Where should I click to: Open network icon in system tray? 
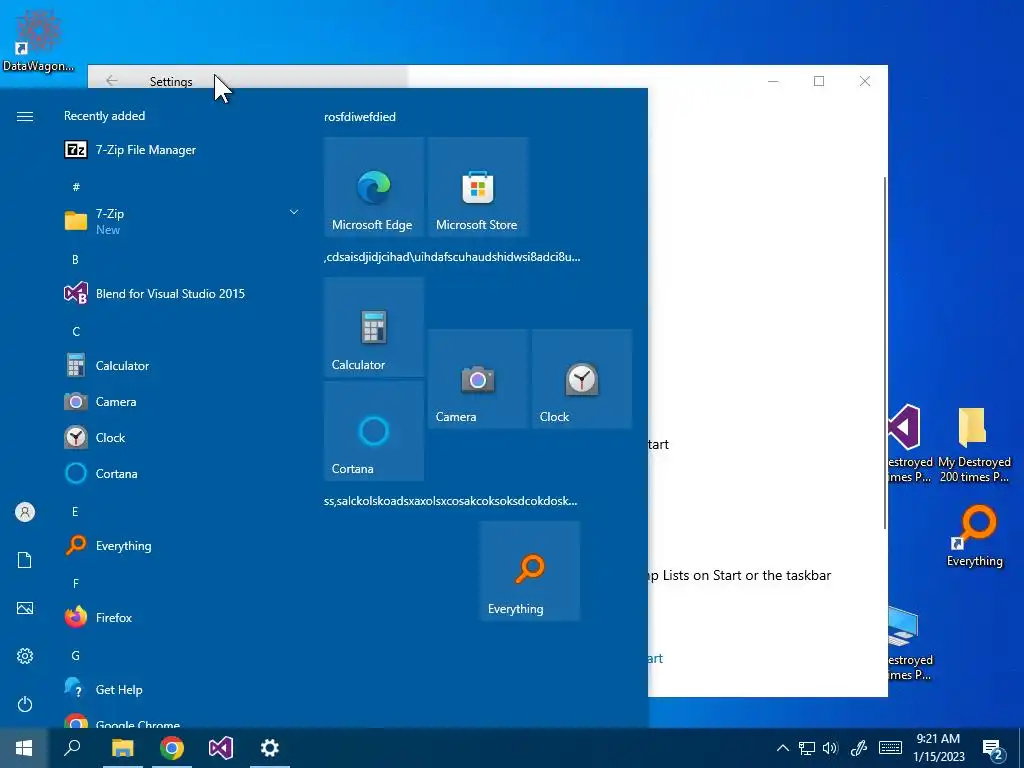(807, 748)
